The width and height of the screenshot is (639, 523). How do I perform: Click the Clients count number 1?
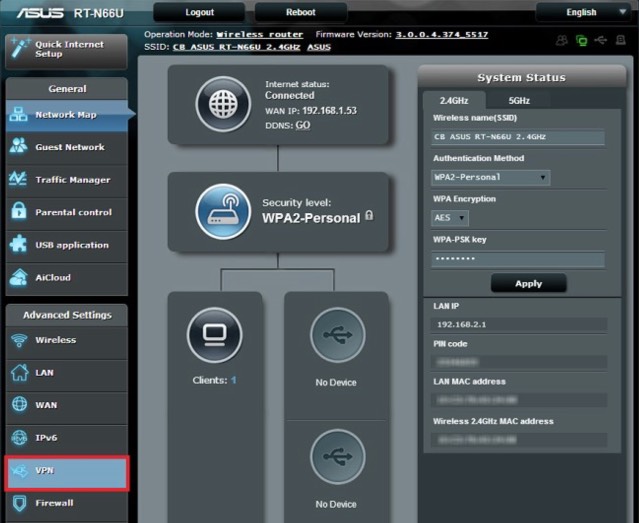tap(234, 380)
